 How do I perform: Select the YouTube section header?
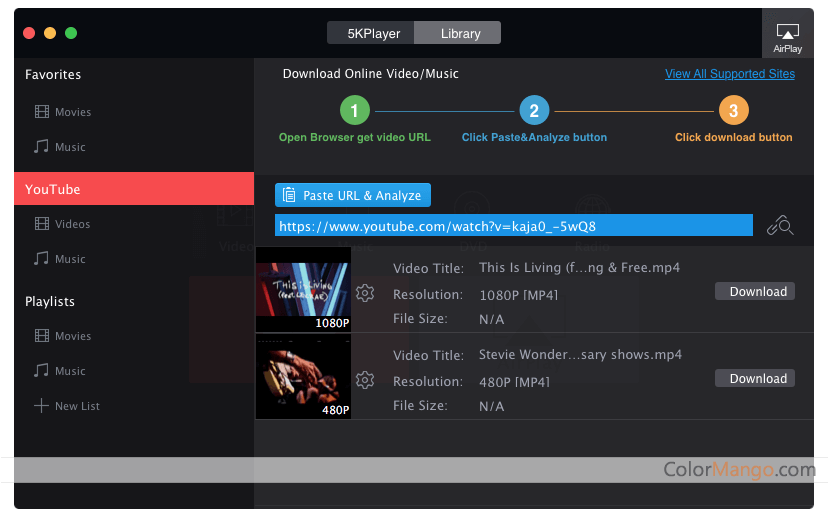134,189
